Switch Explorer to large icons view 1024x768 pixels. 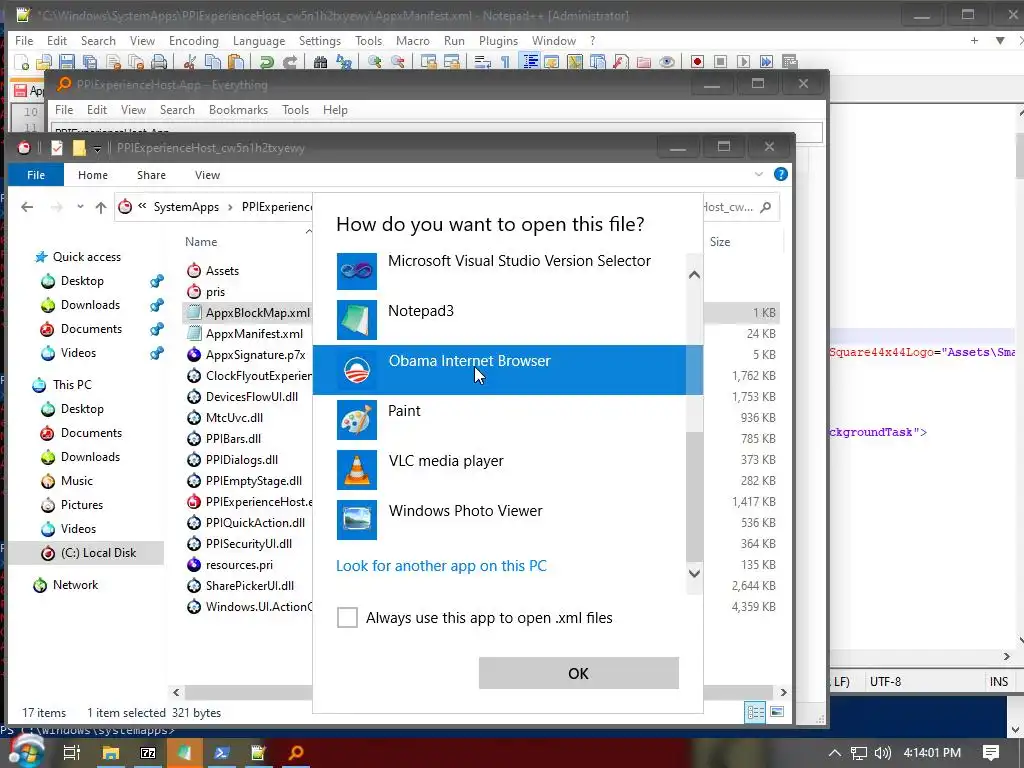(x=776, y=712)
